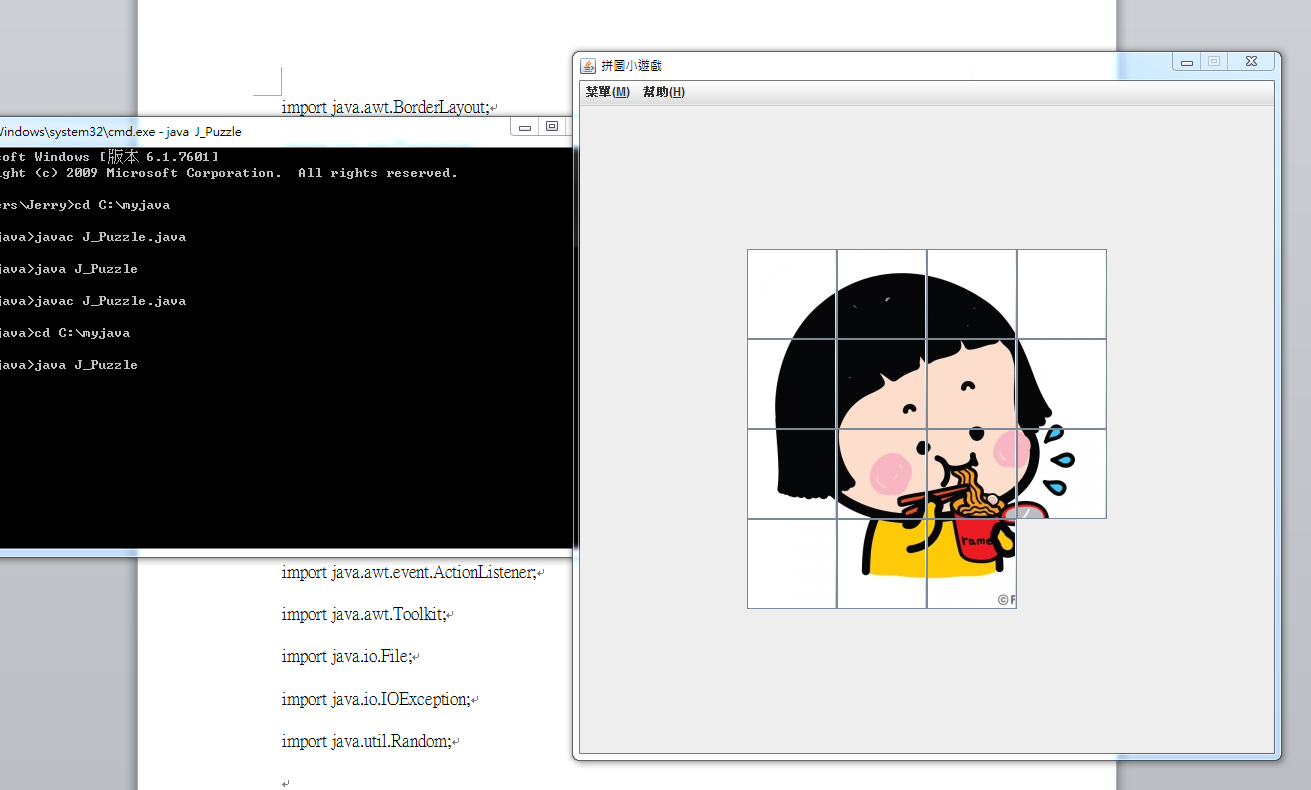Click the 拼圖小遊戲 window title text
The height and width of the screenshot is (790, 1311).
(631, 66)
